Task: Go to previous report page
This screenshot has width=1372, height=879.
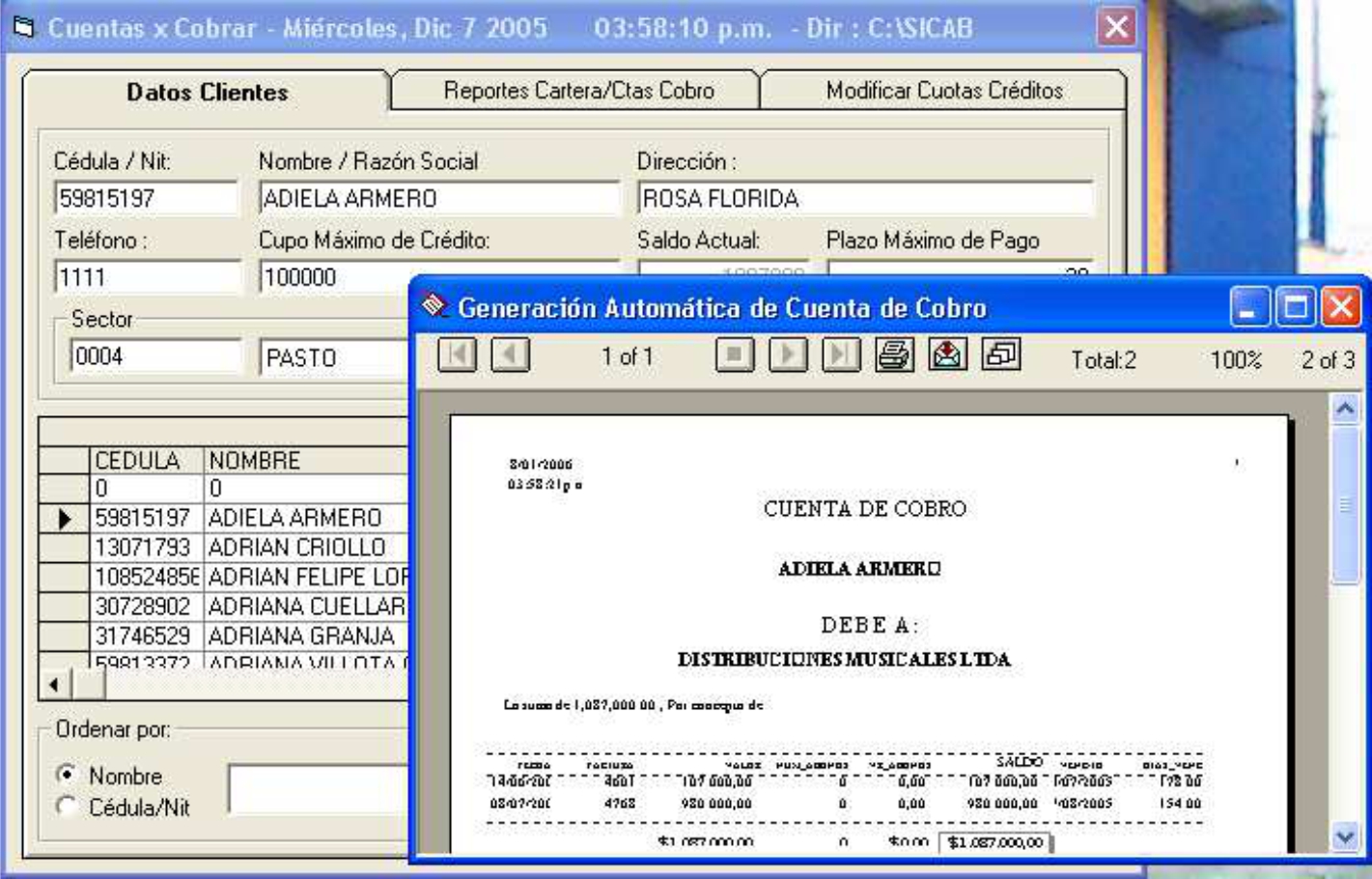Action: 510,356
